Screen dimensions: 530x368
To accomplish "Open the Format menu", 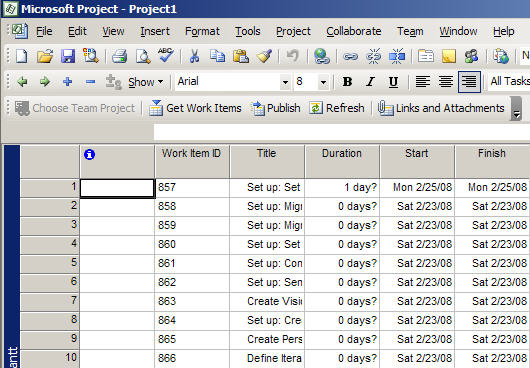I will (202, 31).
